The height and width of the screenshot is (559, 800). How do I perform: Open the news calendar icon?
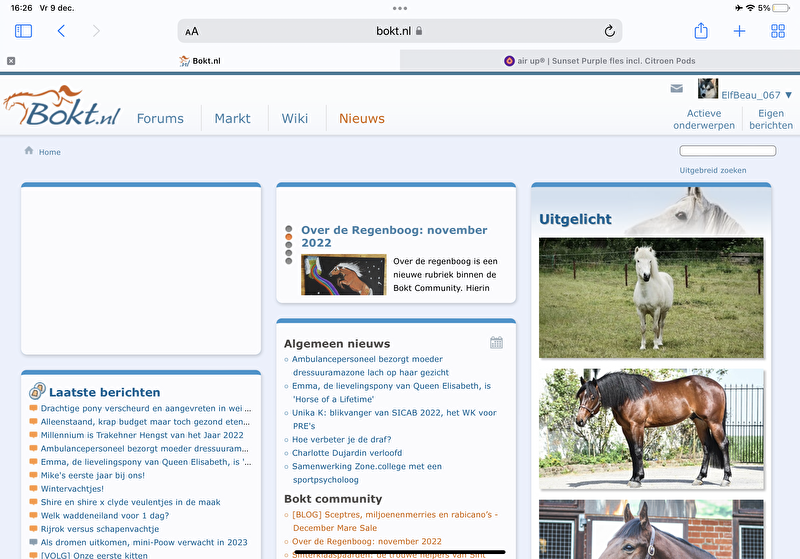point(496,342)
